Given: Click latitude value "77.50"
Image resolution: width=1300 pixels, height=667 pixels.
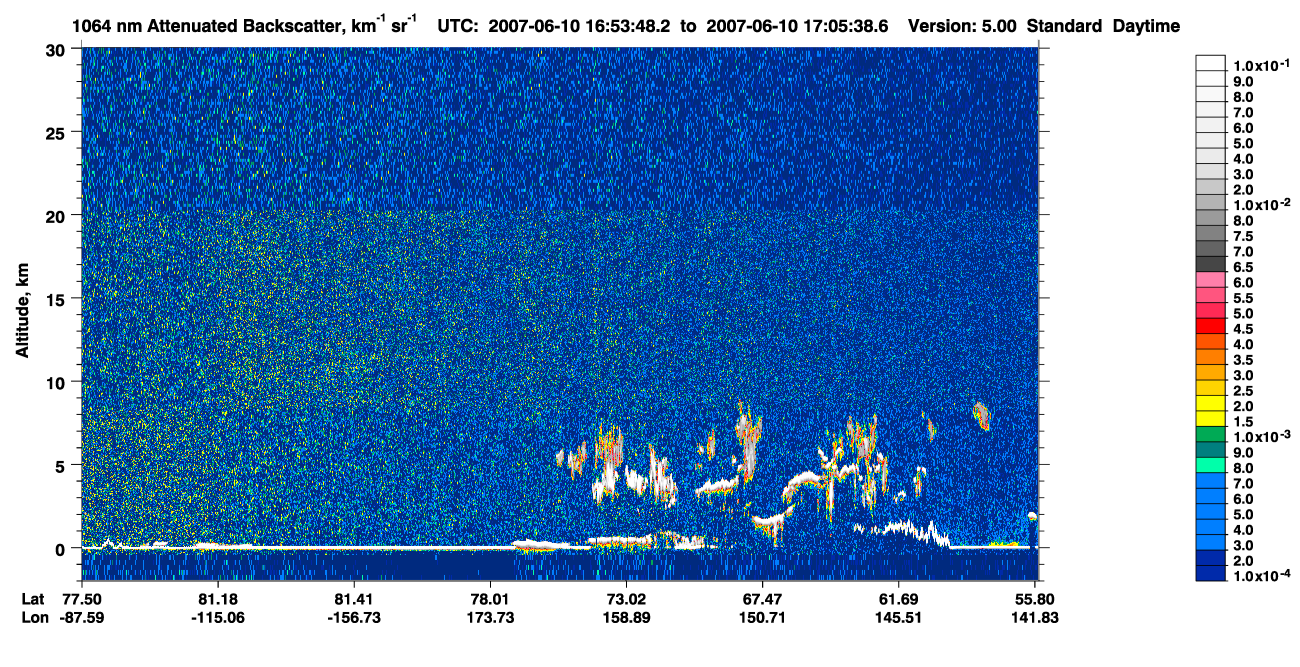Looking at the screenshot, I should click(x=81, y=599).
